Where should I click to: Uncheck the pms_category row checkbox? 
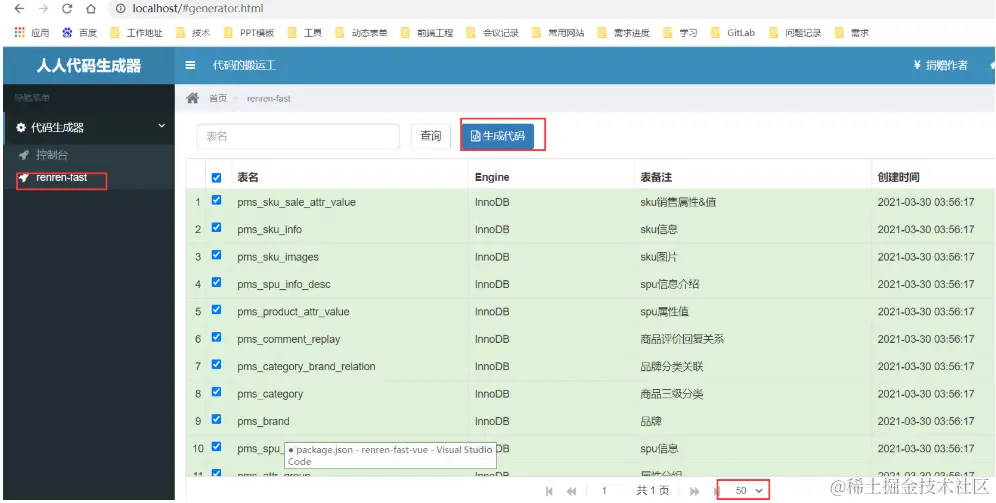tap(217, 391)
